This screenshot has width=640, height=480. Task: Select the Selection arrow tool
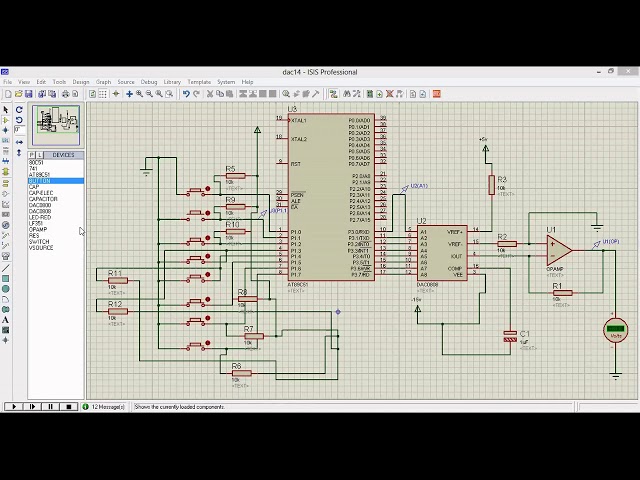pos(6,110)
